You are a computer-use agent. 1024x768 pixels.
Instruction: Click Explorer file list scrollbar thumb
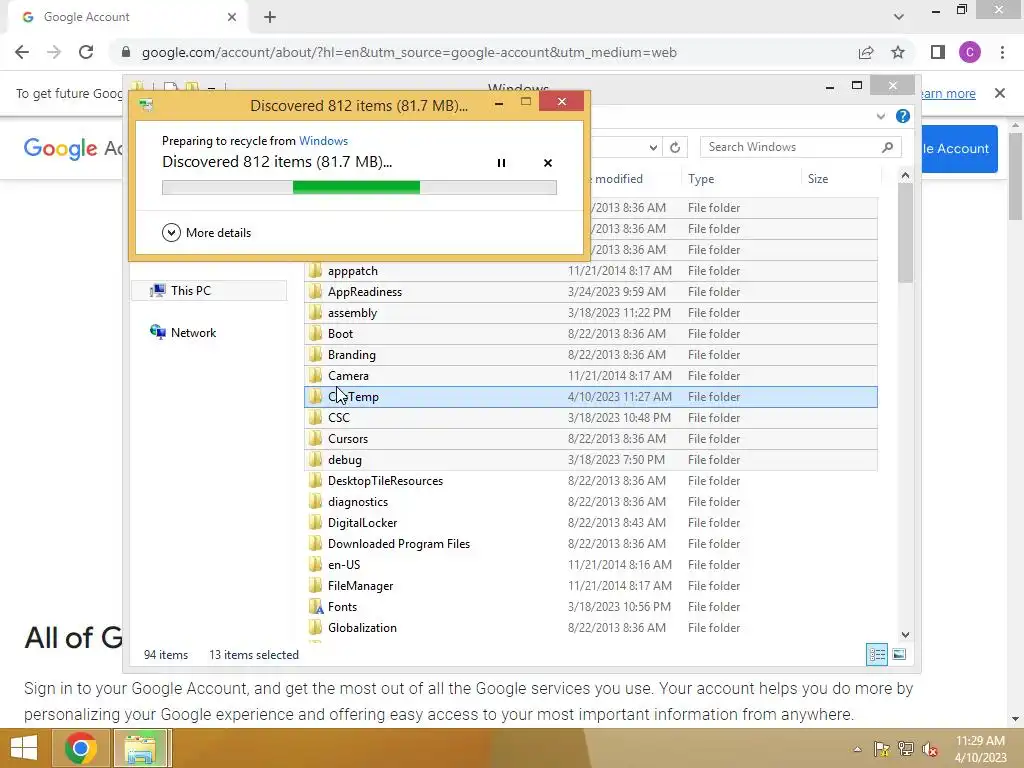(905, 234)
